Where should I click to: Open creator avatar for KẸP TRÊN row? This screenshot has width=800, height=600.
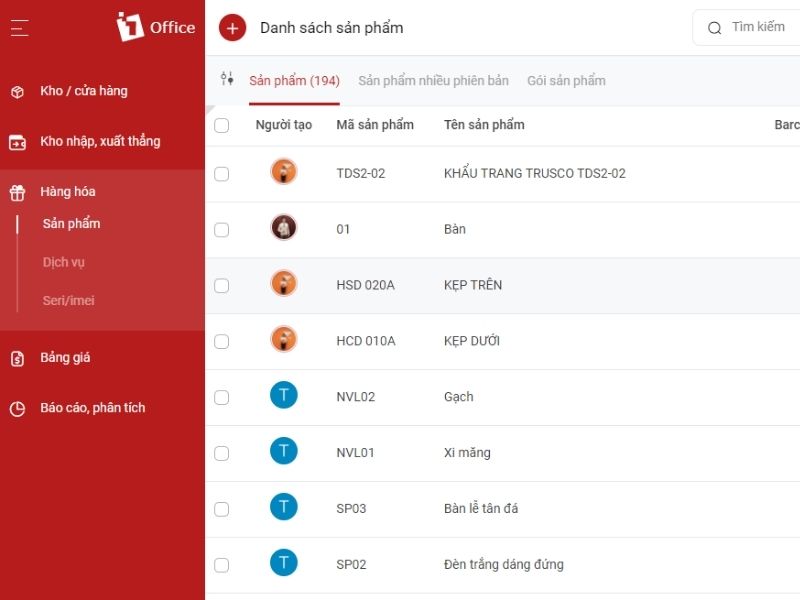[284, 284]
